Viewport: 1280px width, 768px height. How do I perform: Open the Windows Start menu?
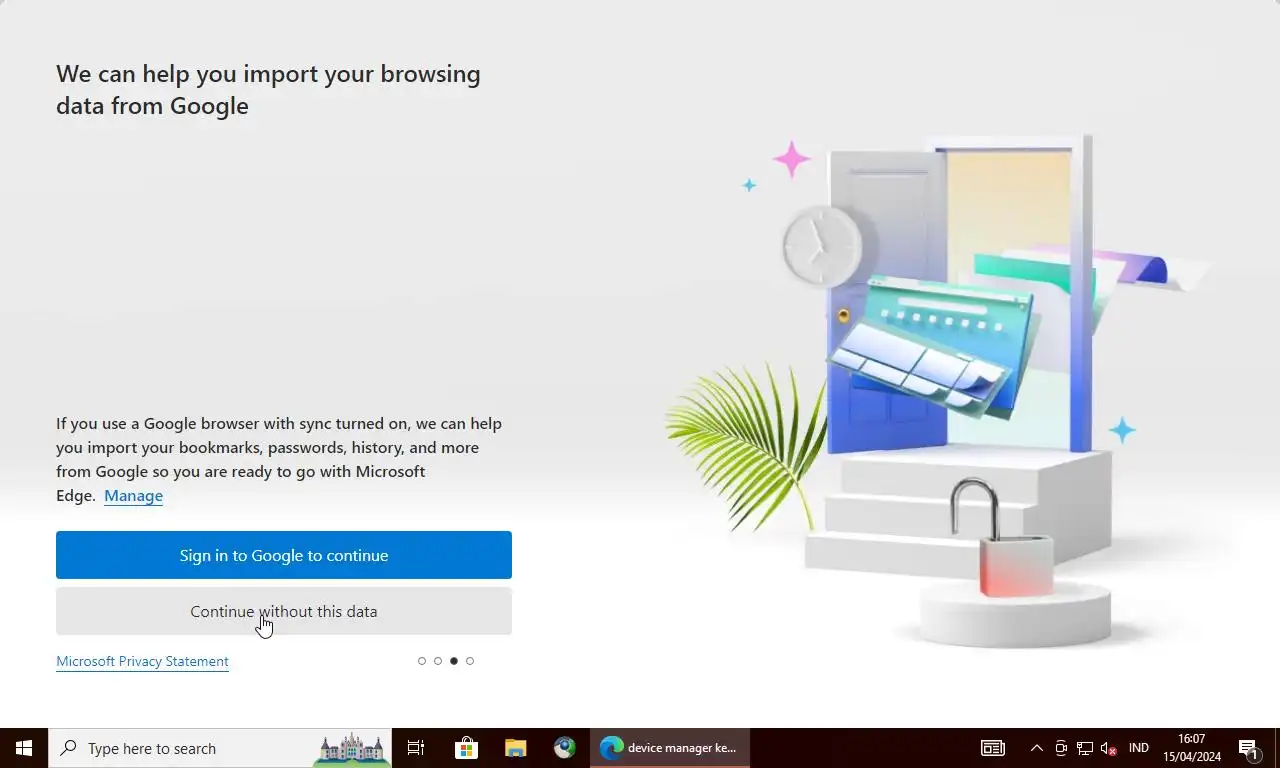pyautogui.click(x=24, y=748)
